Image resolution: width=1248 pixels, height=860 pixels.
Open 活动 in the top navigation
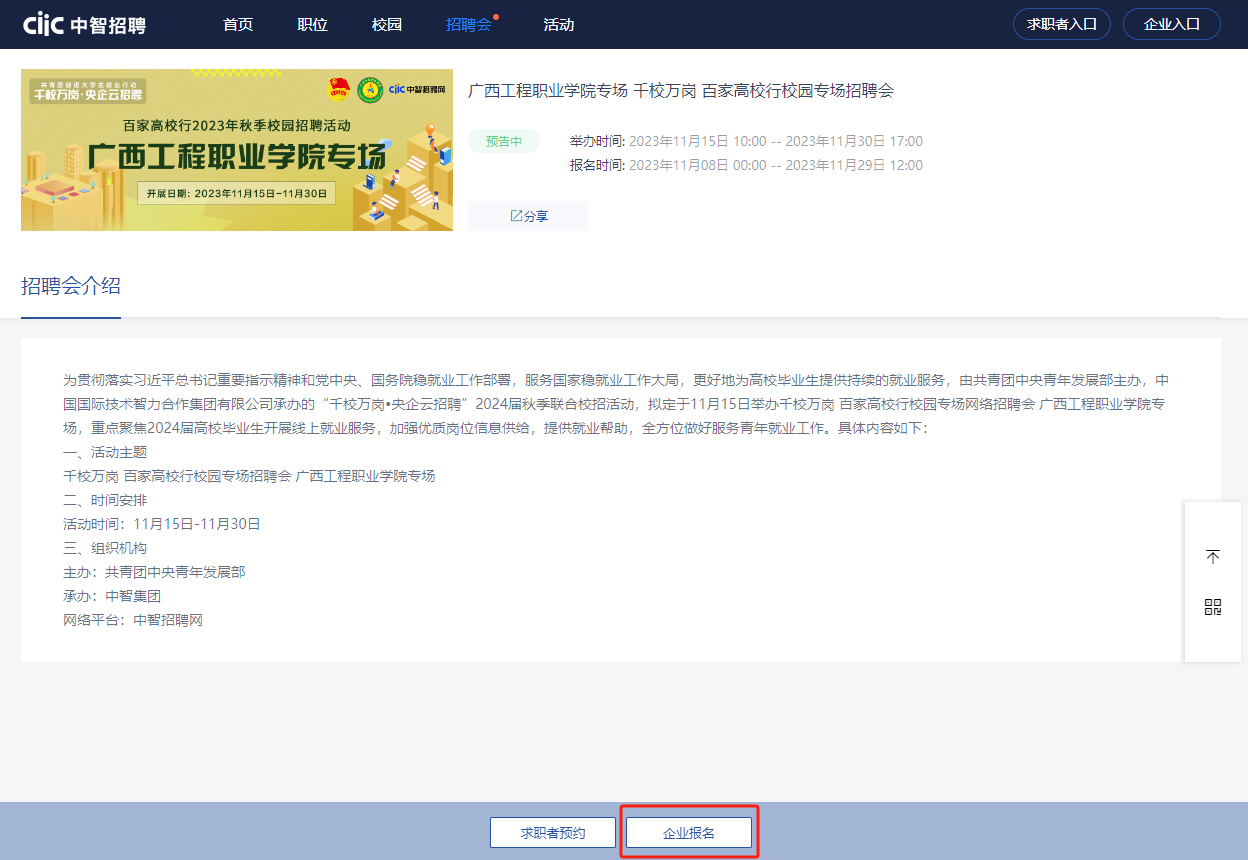click(558, 25)
